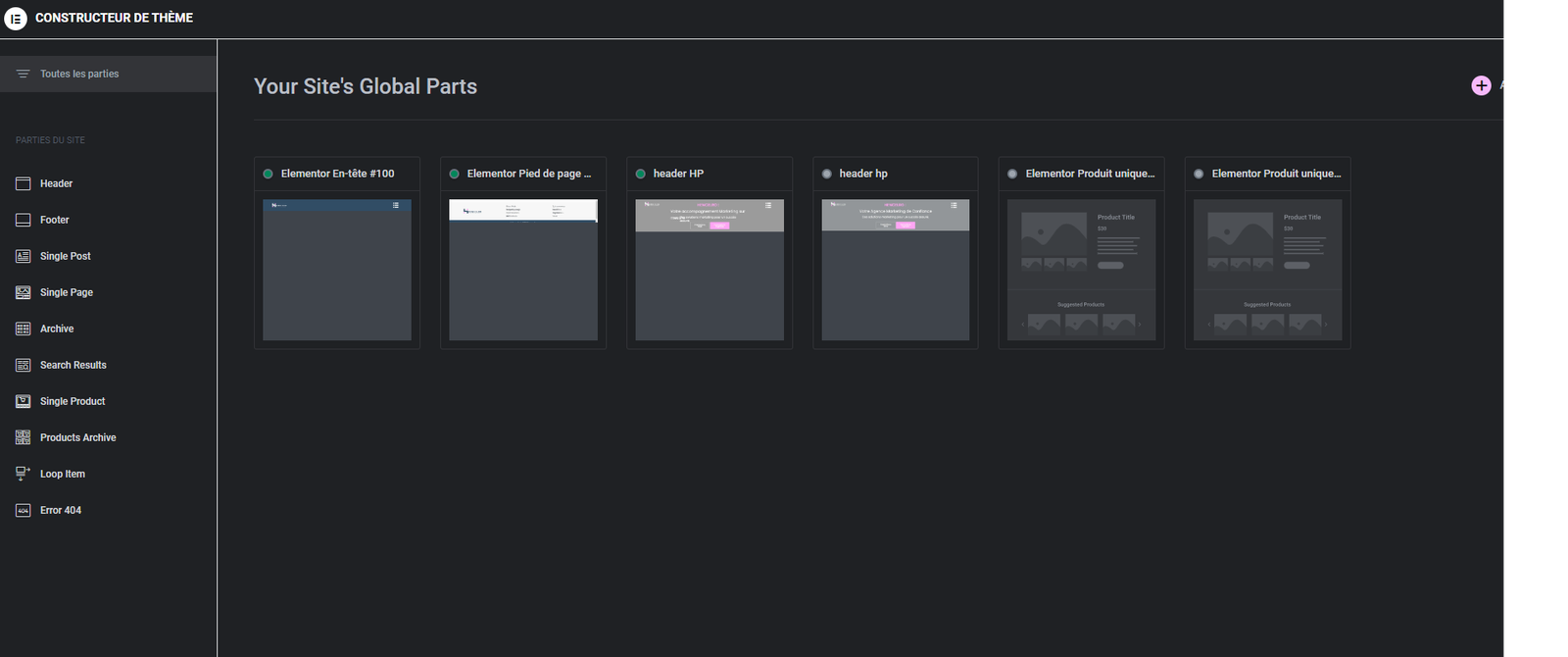Click the Single Page sidebar icon

click(x=24, y=292)
